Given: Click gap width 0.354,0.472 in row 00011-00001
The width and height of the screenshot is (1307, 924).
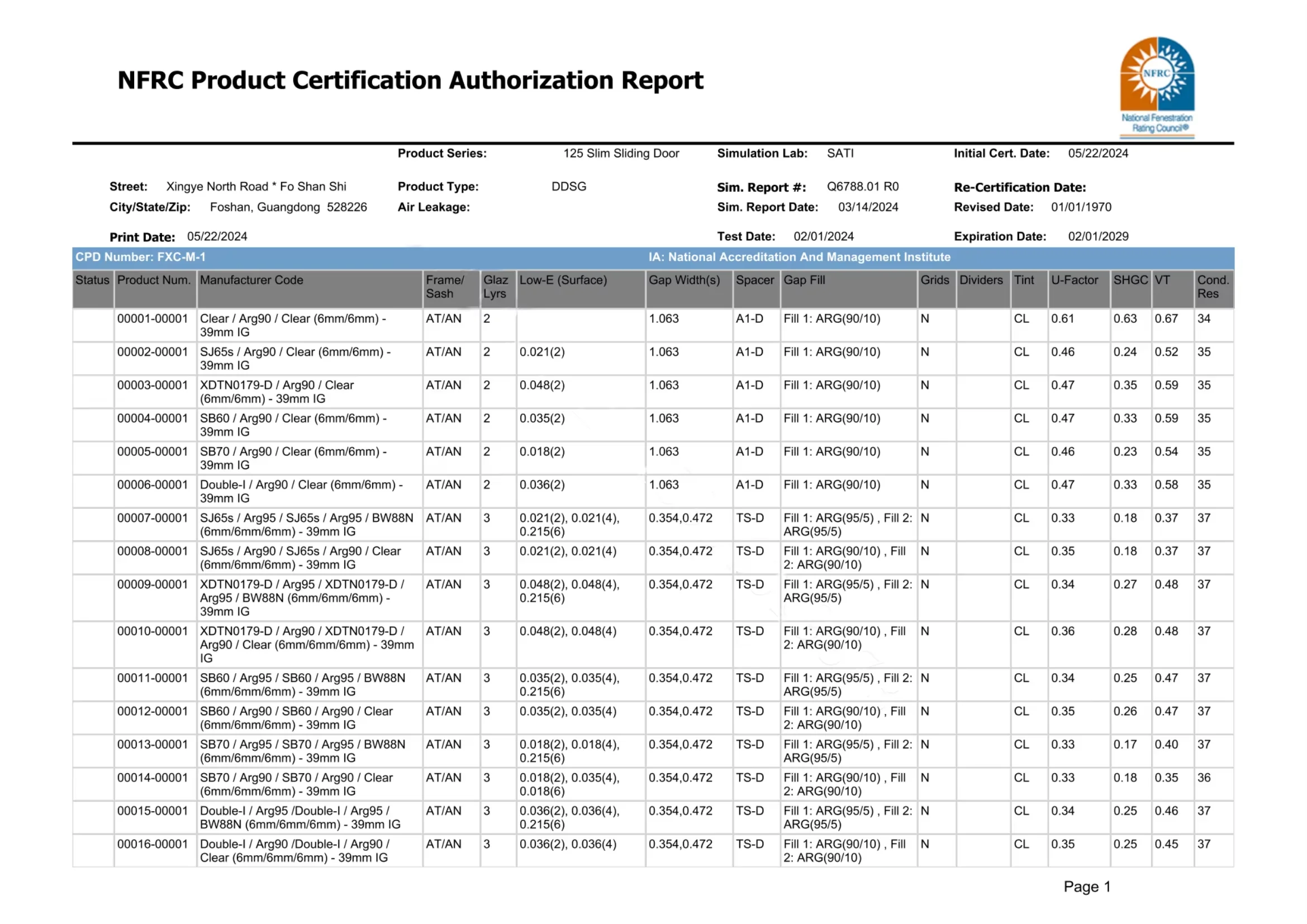Looking at the screenshot, I should coord(679,678).
